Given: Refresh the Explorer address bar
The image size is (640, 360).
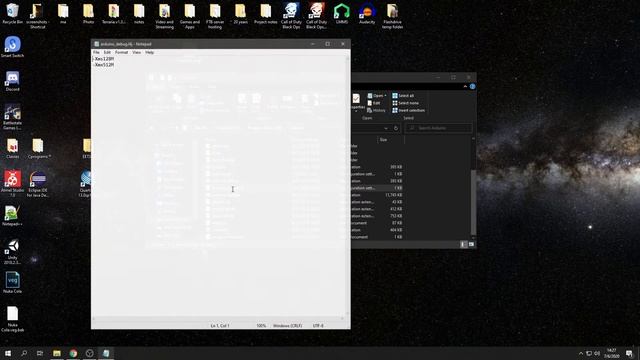Looking at the screenshot, I should coord(396,128).
